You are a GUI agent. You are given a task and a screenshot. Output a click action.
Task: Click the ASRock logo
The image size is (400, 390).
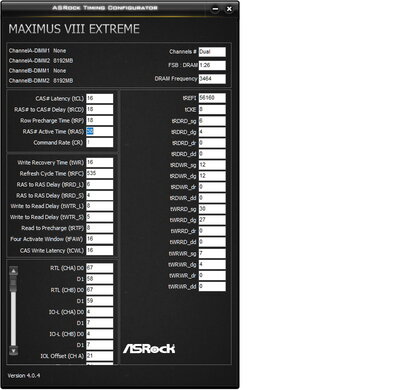(149, 349)
